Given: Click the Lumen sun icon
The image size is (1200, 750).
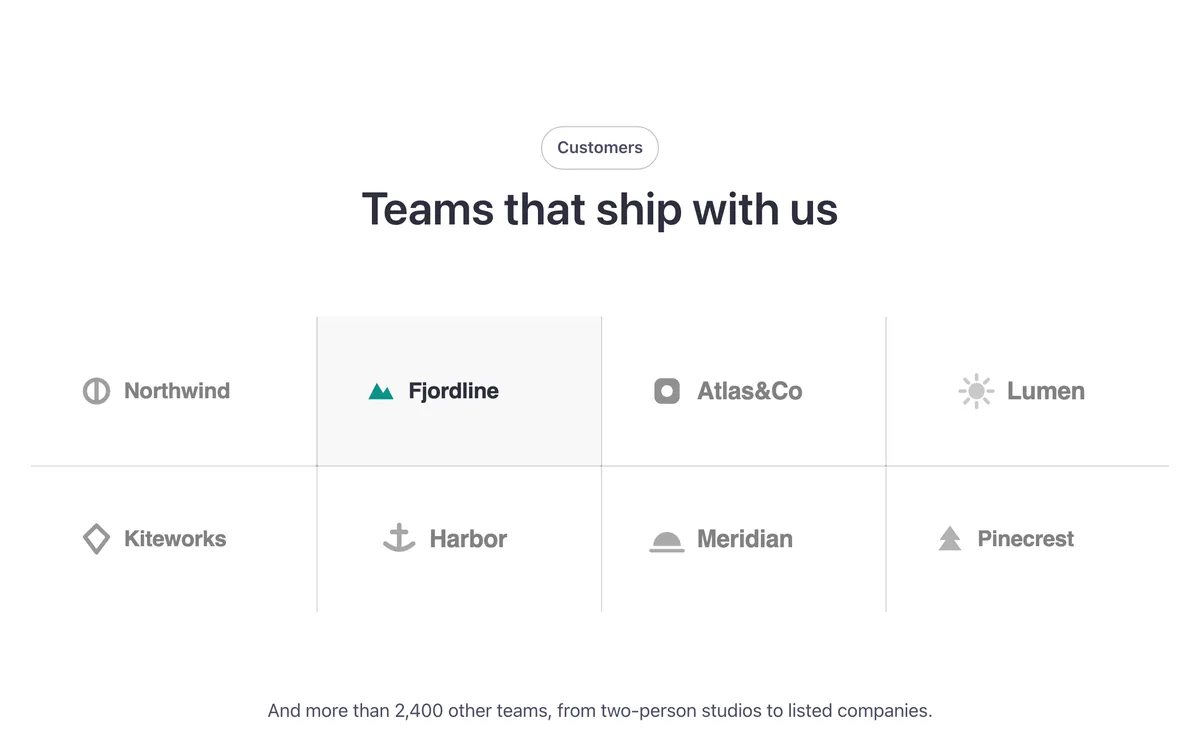Looking at the screenshot, I should pos(975,391).
